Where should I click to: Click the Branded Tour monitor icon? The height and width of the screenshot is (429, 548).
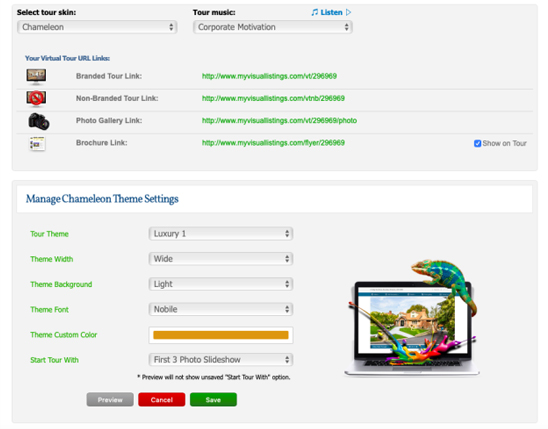point(36,76)
